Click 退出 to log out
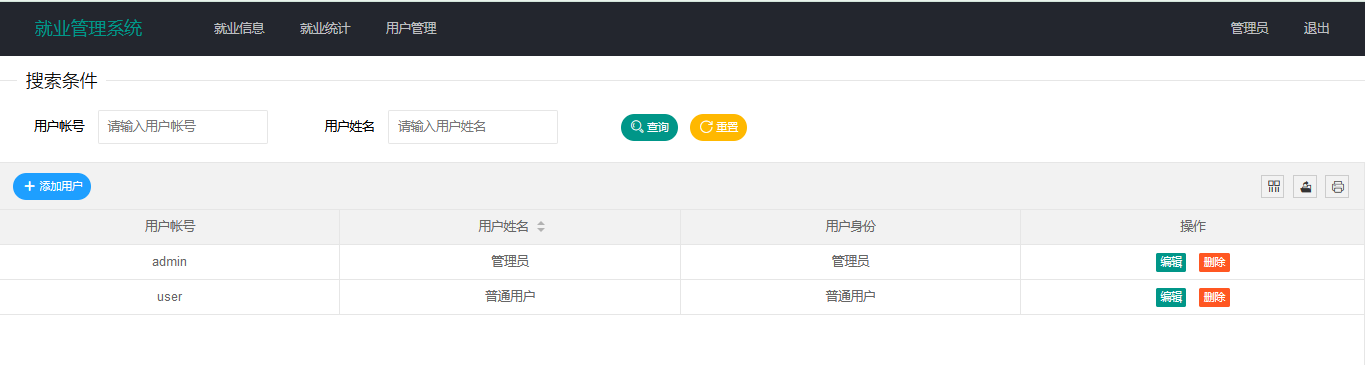Screen dimensions: 1365x365 point(1317,28)
